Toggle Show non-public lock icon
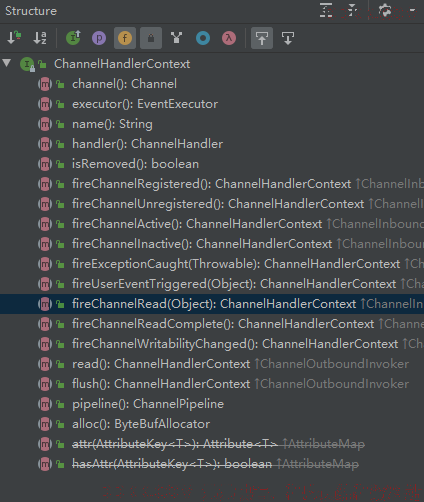Image resolution: width=424 pixels, height=502 pixels. tap(151, 38)
